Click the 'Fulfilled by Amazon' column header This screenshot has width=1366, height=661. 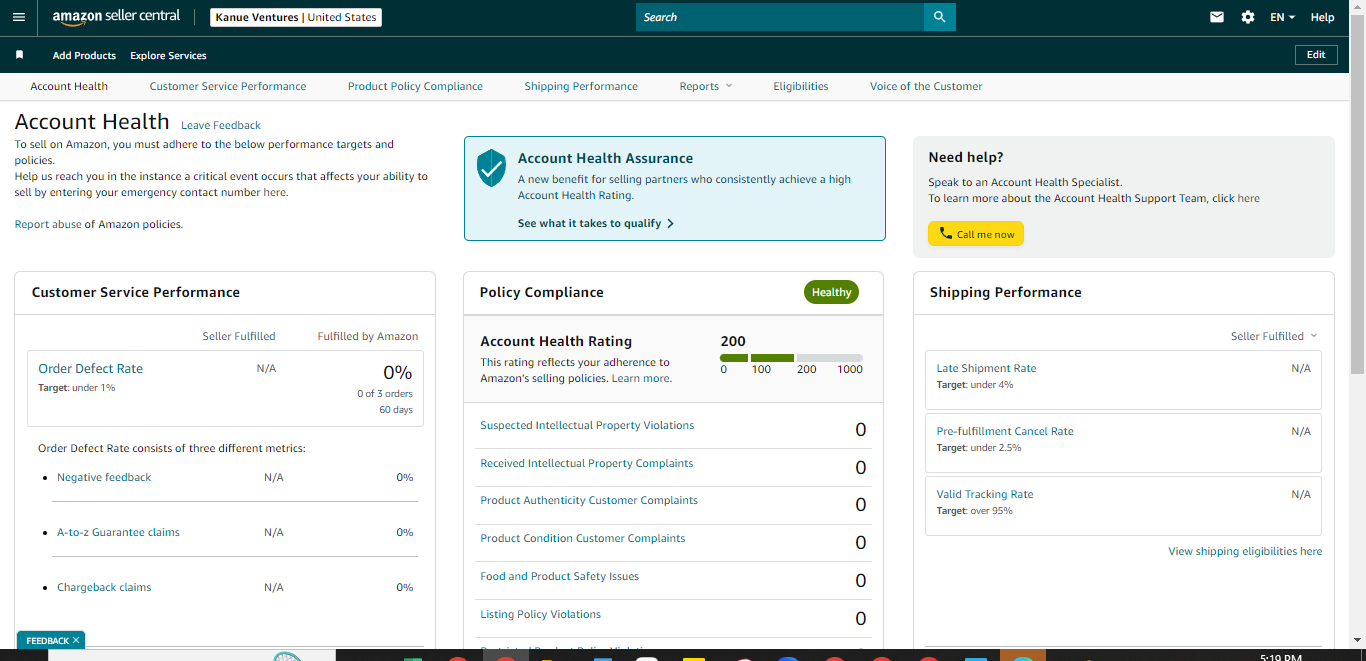click(x=368, y=336)
